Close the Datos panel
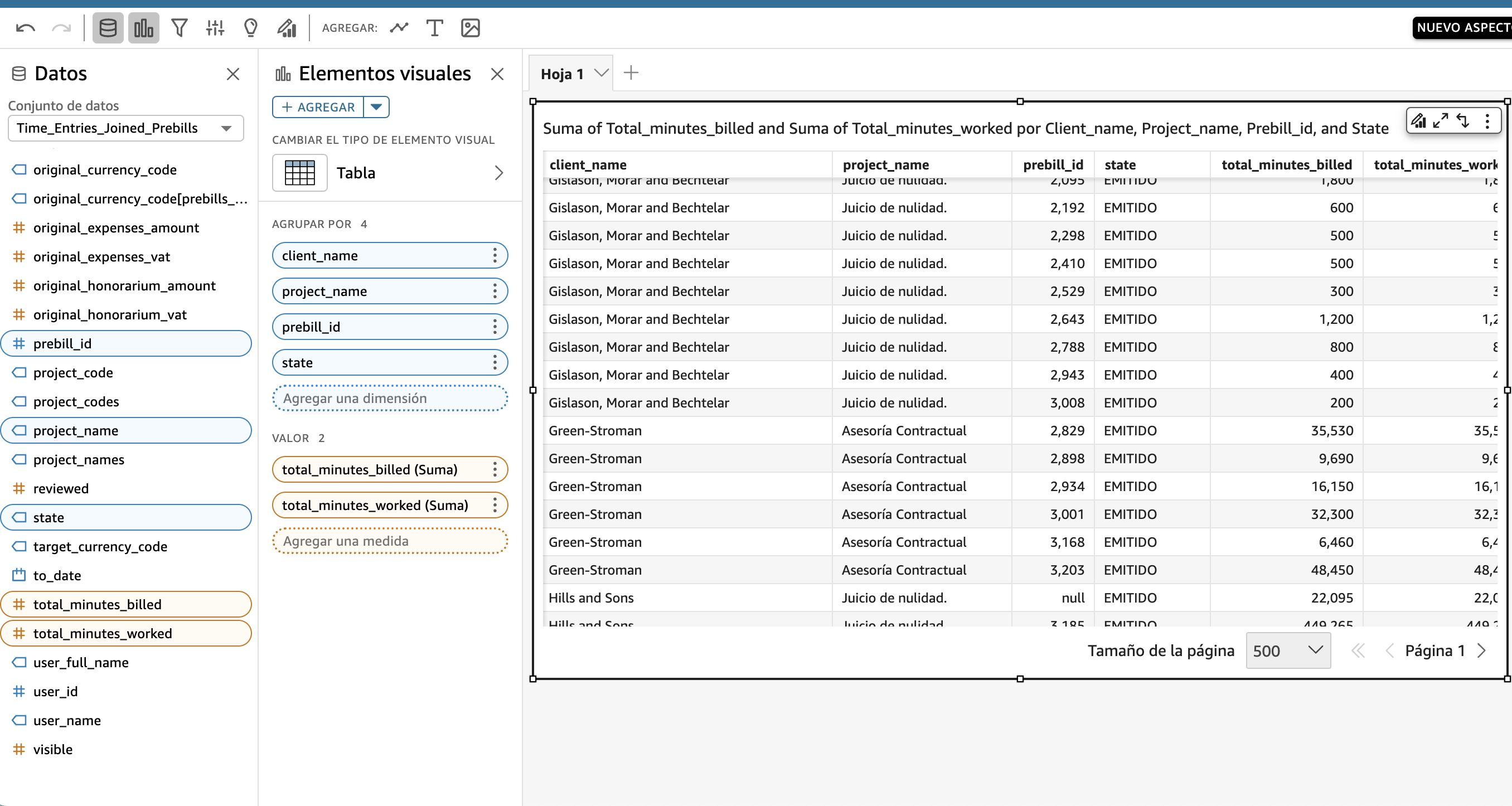Viewport: 1512px width, 806px height. pyautogui.click(x=233, y=74)
